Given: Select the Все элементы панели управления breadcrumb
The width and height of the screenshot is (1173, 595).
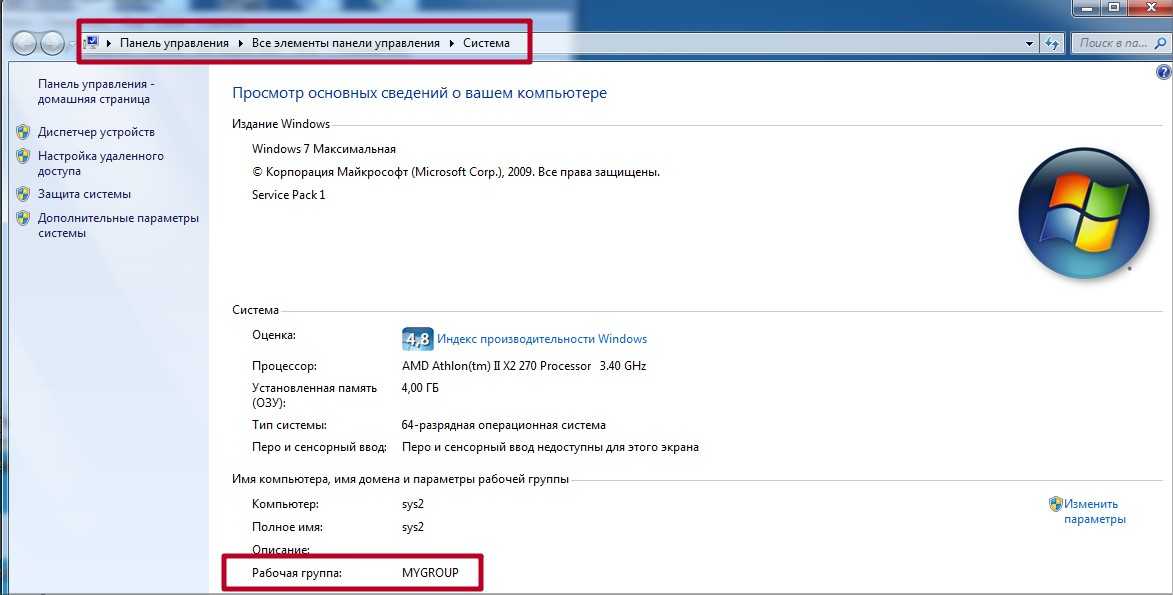Looking at the screenshot, I should pos(345,43).
